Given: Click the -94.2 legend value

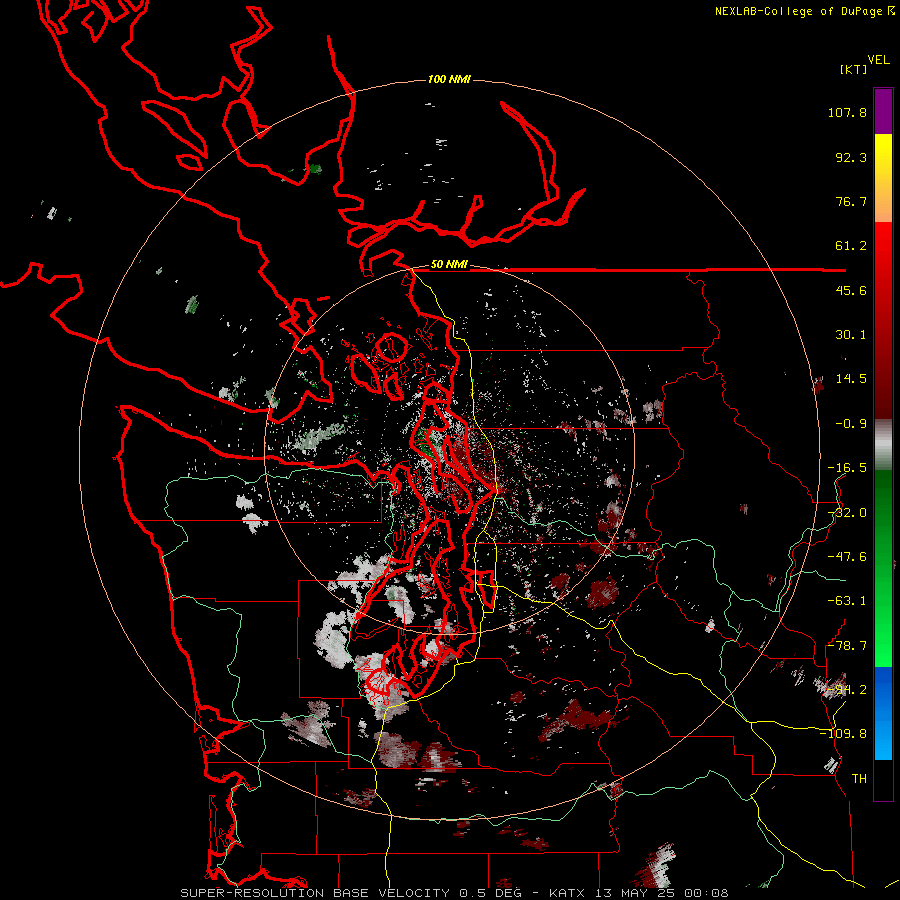Looking at the screenshot, I should [847, 690].
